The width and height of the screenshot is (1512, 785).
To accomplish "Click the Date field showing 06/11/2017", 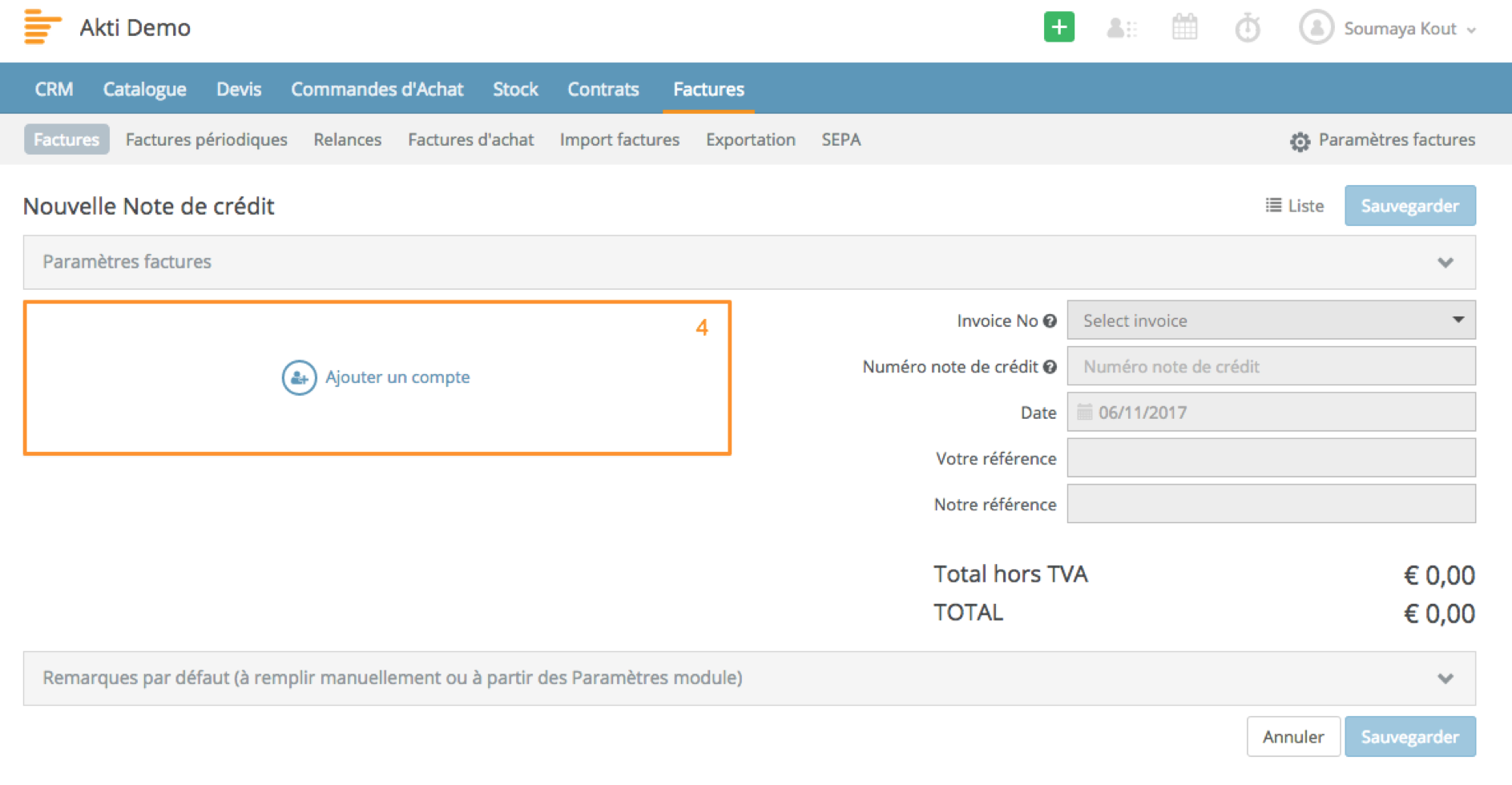I will (x=1271, y=413).
